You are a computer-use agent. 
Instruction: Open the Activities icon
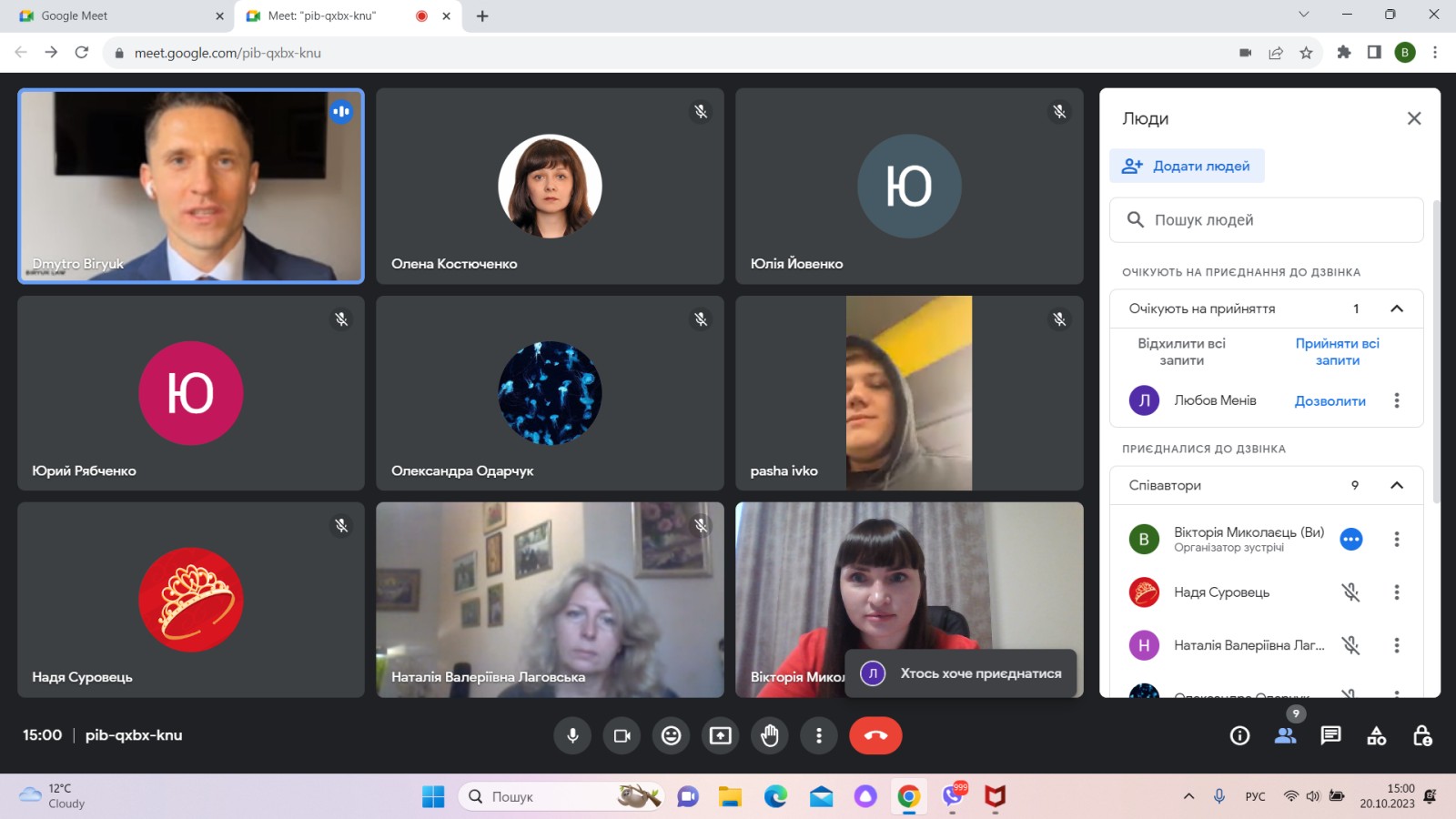[x=1376, y=735]
